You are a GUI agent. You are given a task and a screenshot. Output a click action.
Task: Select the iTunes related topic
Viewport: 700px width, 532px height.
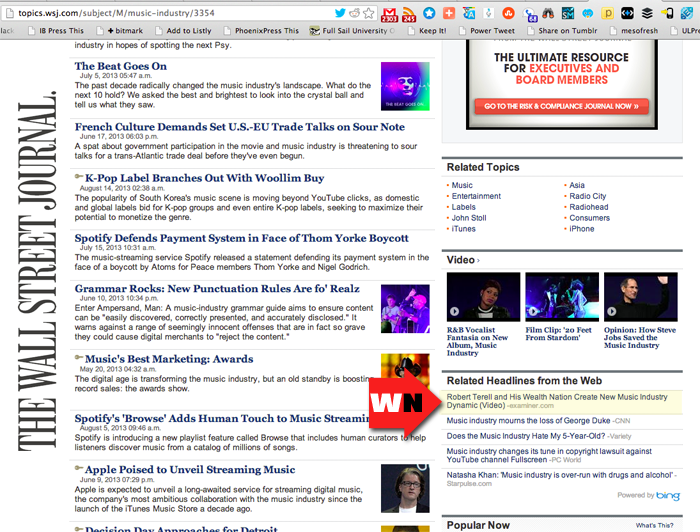click(x=463, y=229)
